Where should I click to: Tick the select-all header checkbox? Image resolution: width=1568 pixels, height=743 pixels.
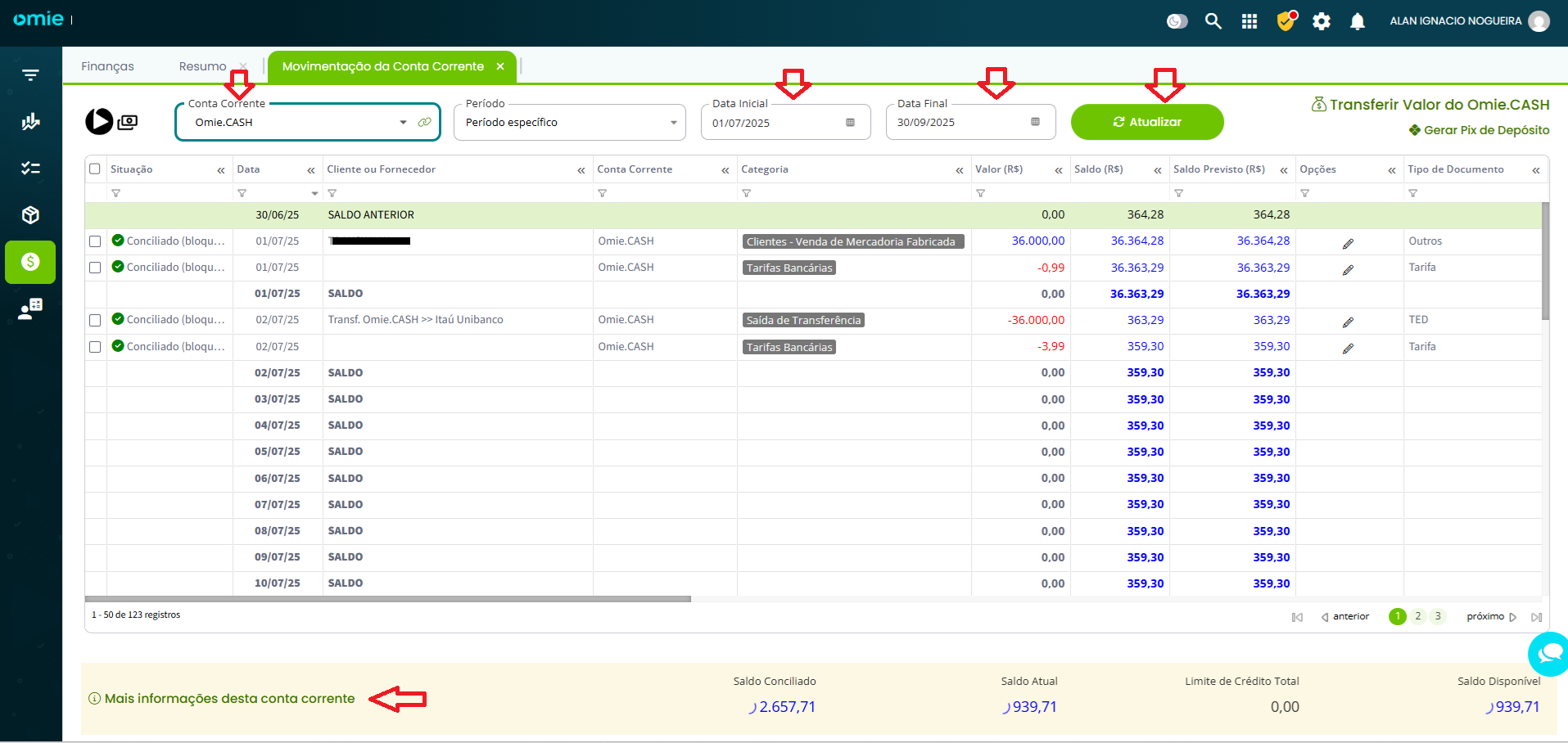95,169
